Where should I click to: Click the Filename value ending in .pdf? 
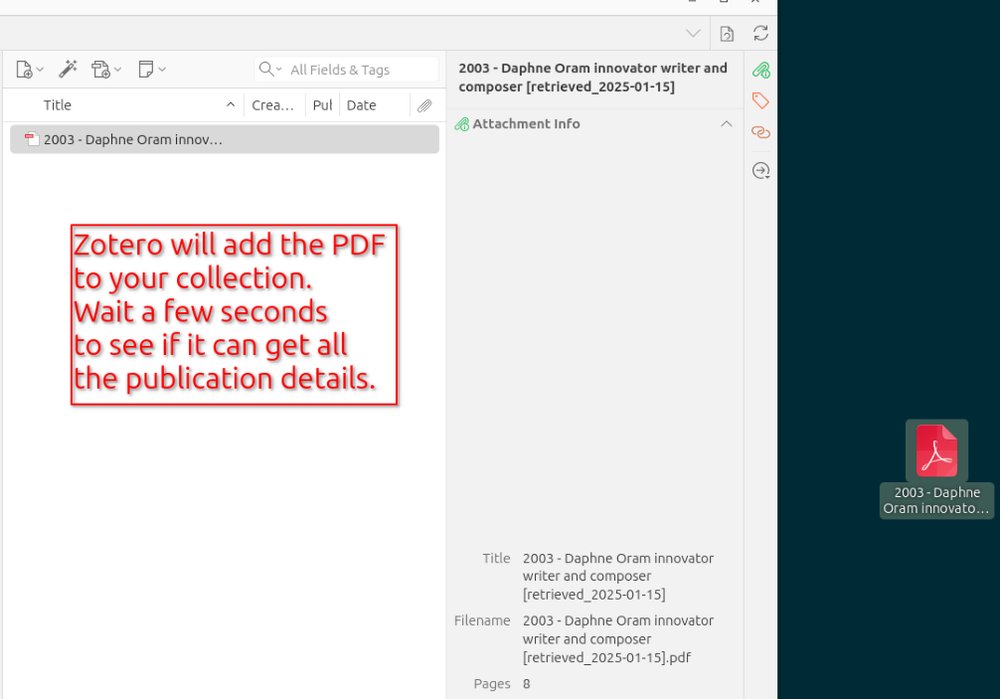tap(618, 638)
